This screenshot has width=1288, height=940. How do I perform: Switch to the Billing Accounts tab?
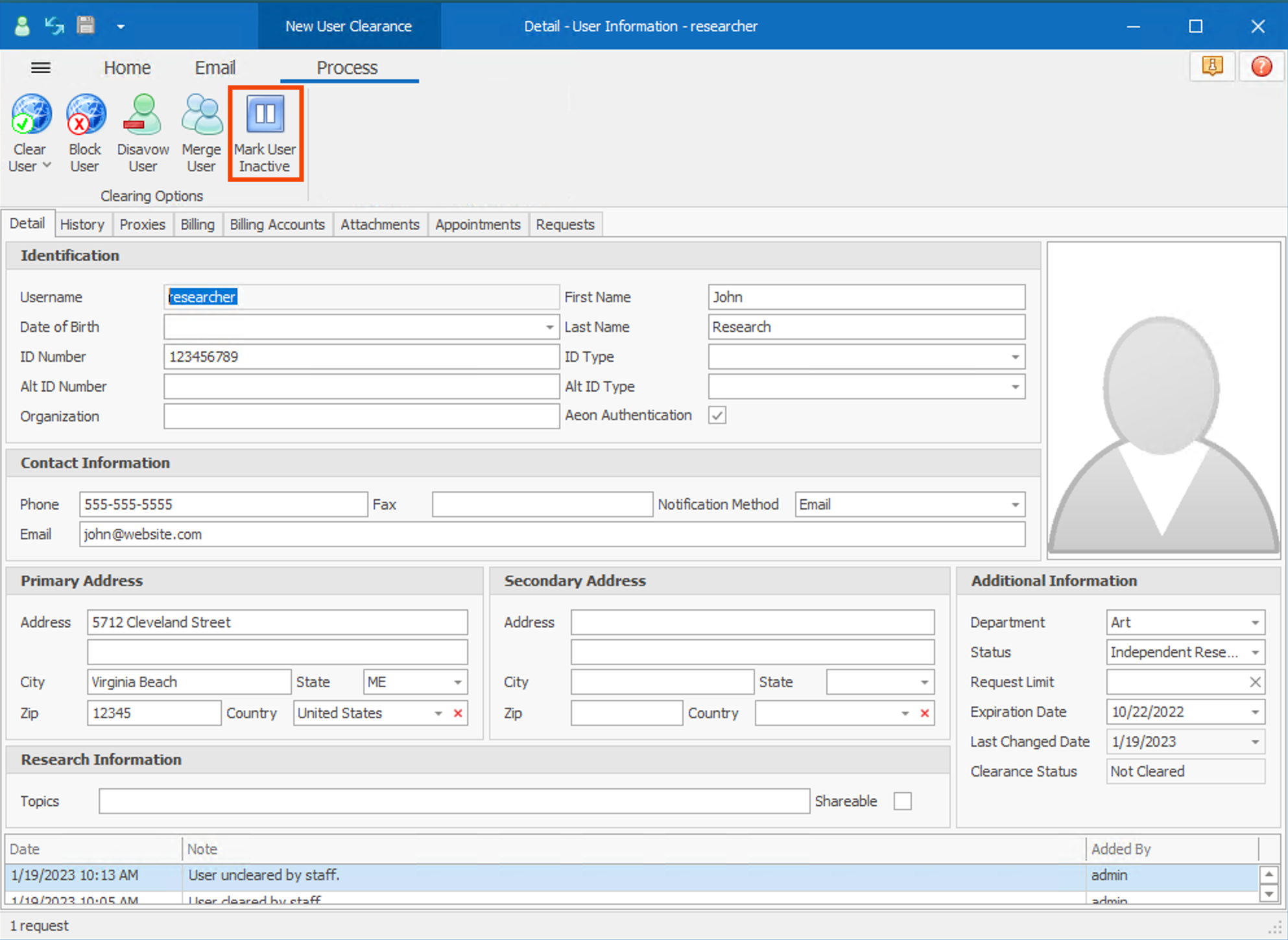click(x=277, y=224)
